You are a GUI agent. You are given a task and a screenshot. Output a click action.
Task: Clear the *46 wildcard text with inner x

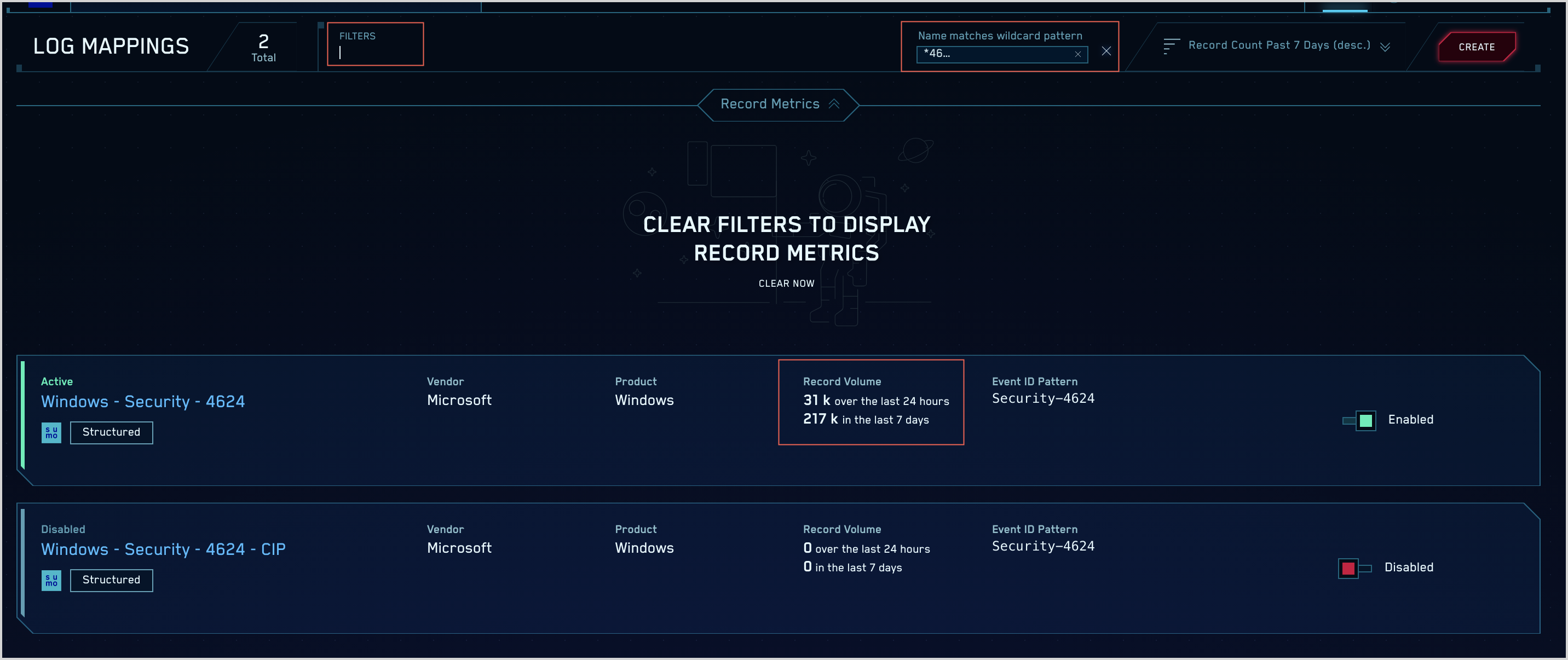(1077, 54)
